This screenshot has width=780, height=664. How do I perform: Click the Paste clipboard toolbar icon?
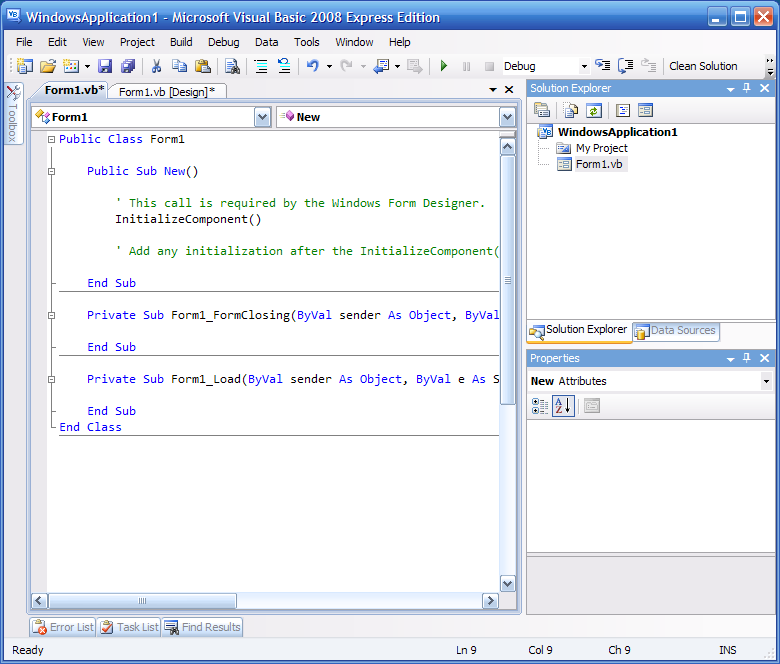coord(203,66)
